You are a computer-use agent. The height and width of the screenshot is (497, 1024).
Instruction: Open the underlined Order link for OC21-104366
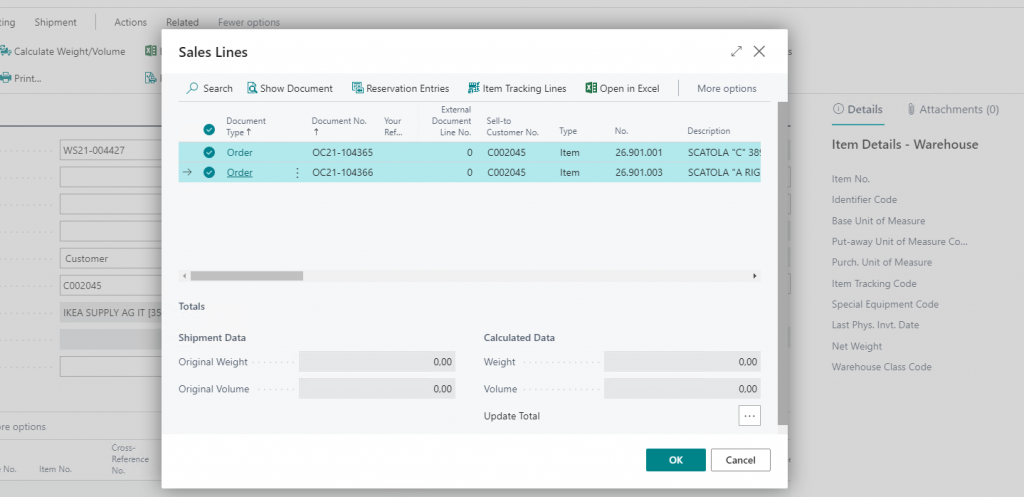[x=240, y=172]
